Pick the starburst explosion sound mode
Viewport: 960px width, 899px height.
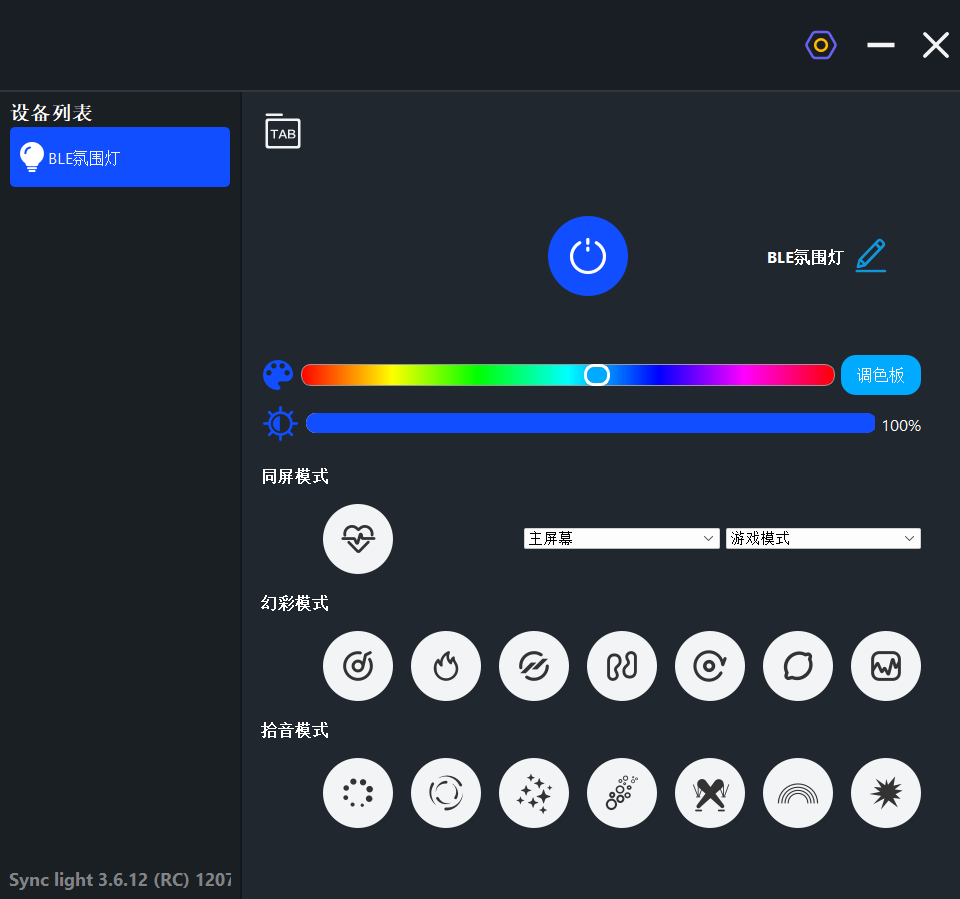(886, 794)
